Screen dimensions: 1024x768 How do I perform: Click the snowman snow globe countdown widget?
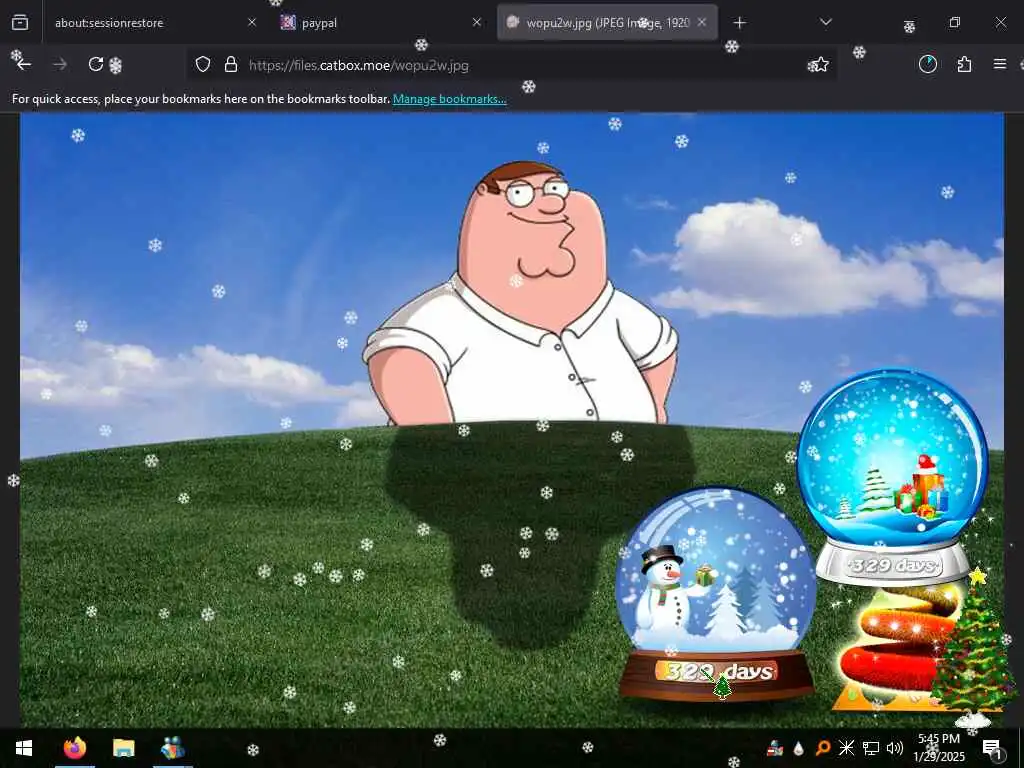[x=716, y=594]
